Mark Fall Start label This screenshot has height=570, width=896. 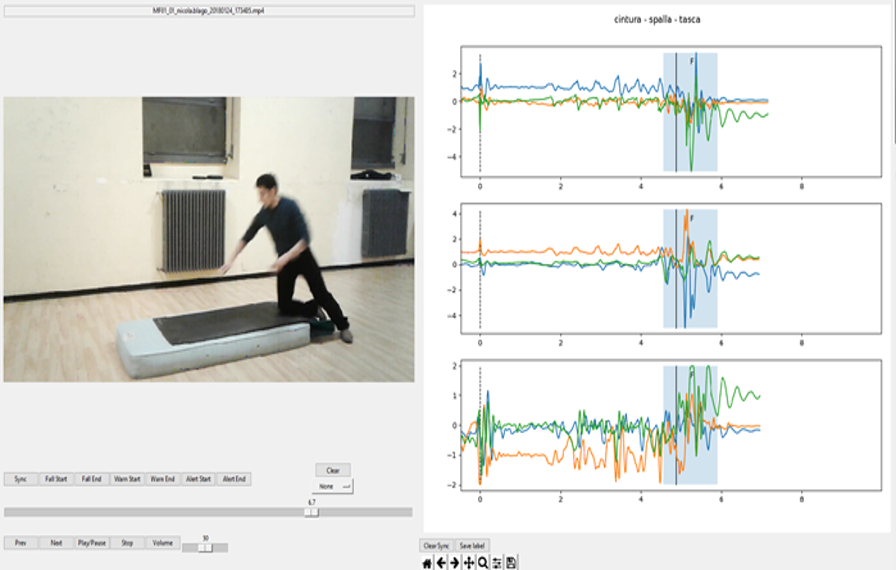coord(56,479)
